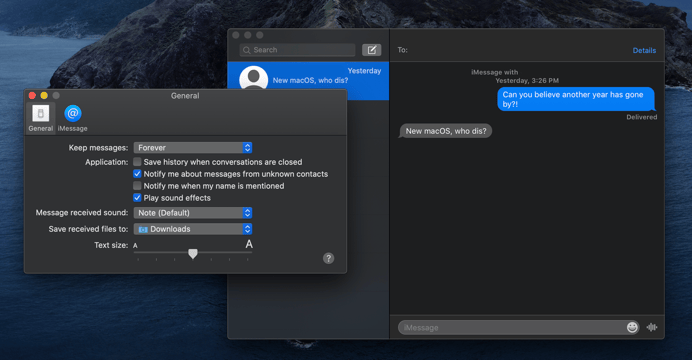Click the contact avatar in conversation list
692x360 pixels.
click(253, 78)
